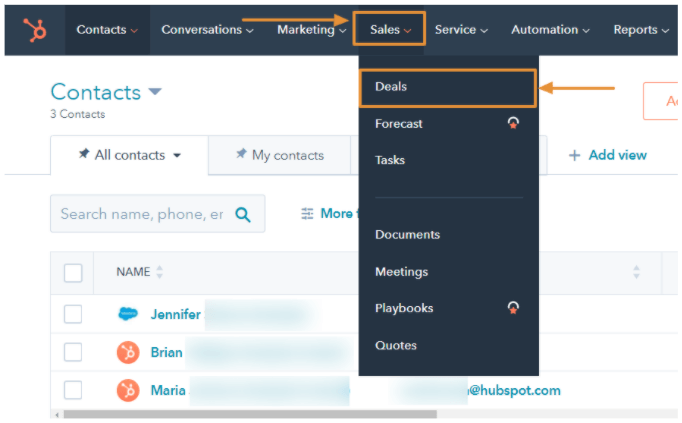682x423 pixels.
Task: Tick the checkbox for Jennifer
Action: tap(73, 314)
